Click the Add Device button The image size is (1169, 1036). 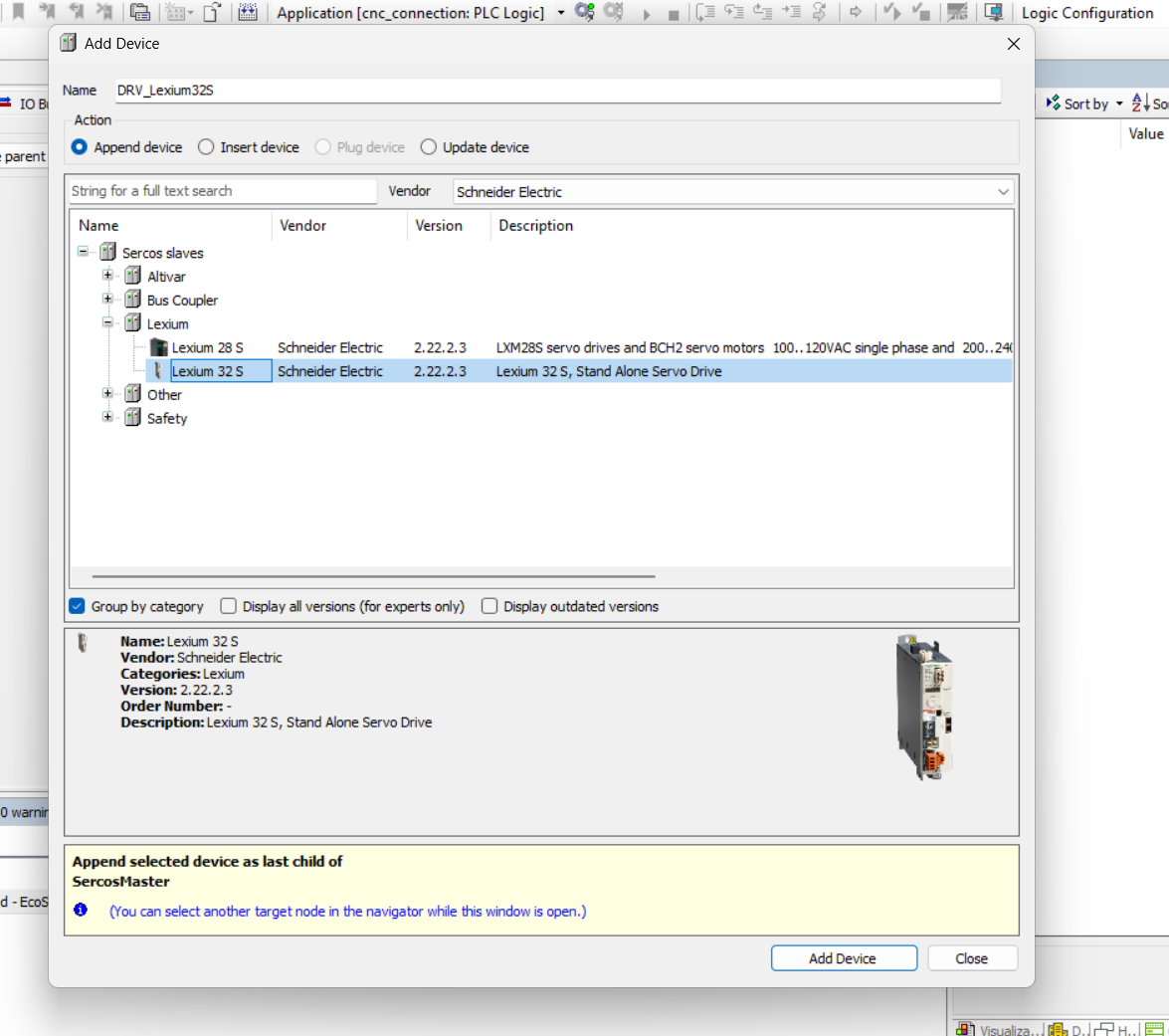[x=843, y=958]
